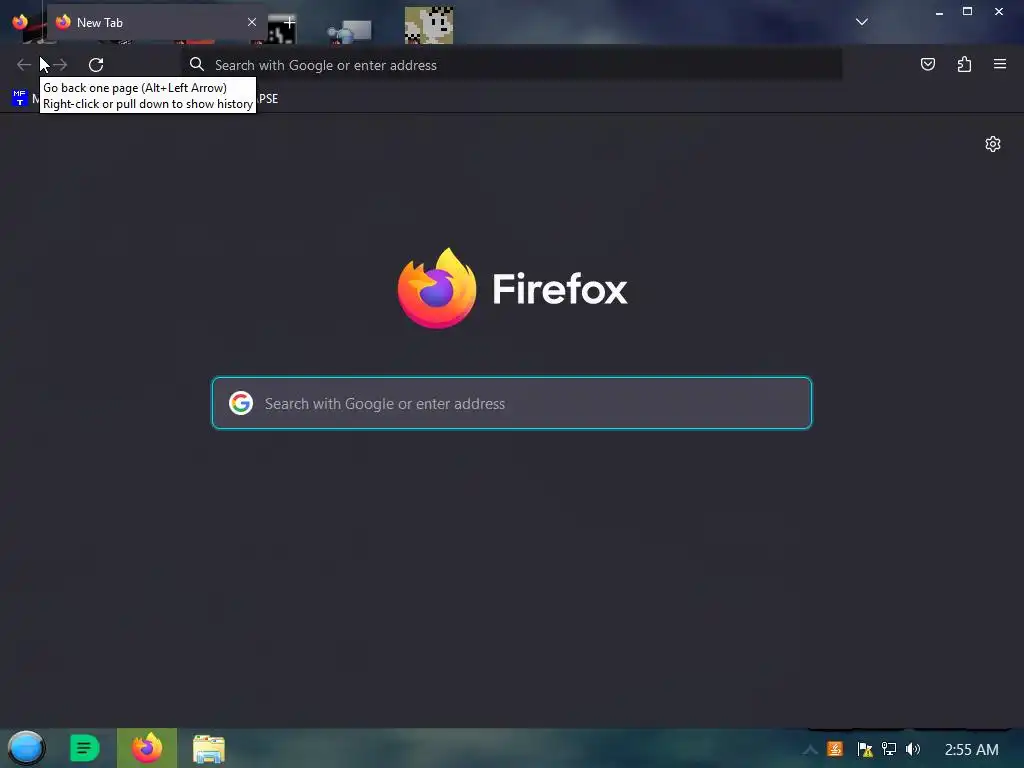1024x768 pixels.
Task: Close the New Tab tab
Action: [x=251, y=22]
